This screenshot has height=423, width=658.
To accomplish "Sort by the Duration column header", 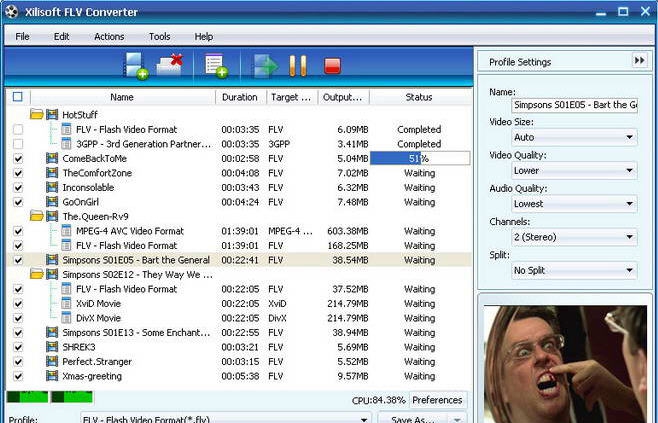I will point(240,97).
